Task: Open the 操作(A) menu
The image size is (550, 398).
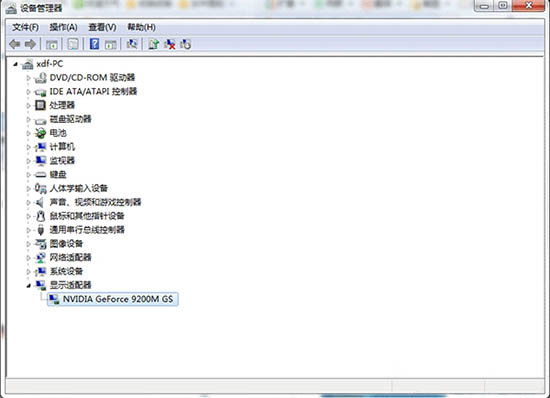Action: click(x=63, y=27)
